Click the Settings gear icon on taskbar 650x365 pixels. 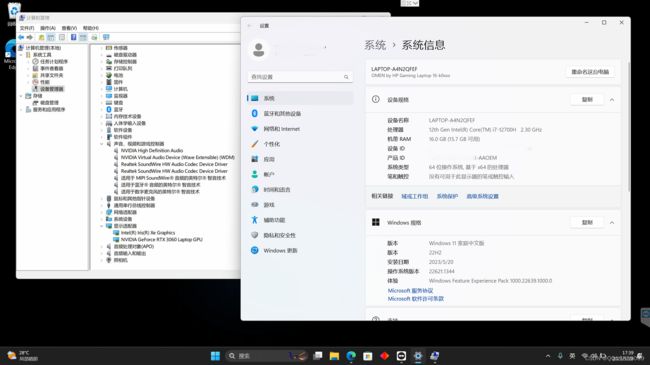coord(418,356)
